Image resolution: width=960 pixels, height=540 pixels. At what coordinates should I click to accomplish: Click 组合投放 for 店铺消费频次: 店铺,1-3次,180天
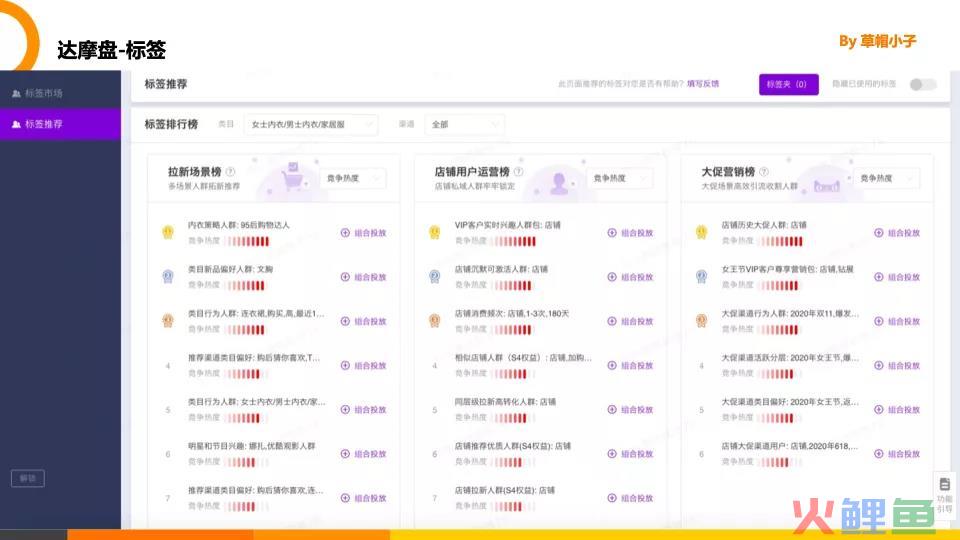click(631, 321)
